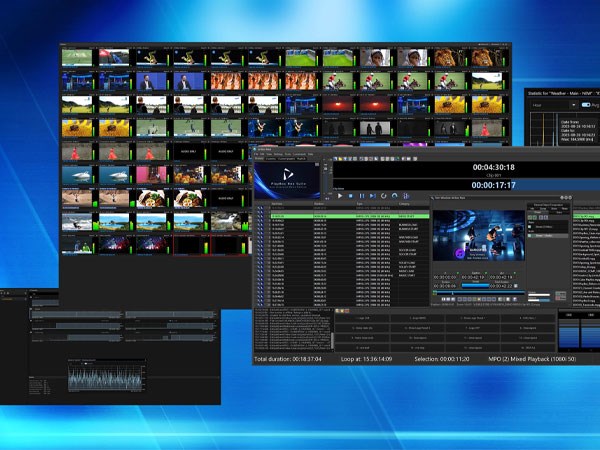Click the Selection 00:00:11:20 status entry

[x=442, y=359]
